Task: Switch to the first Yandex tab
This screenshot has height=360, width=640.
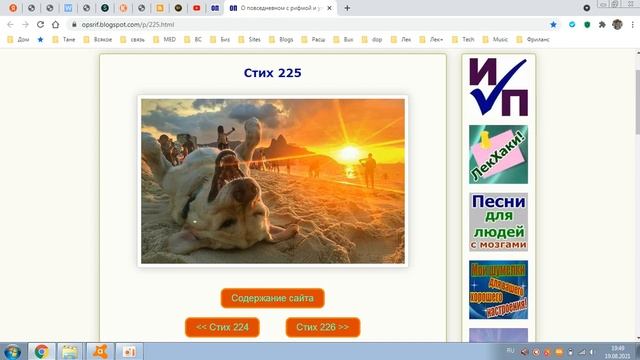Action: 13,8
